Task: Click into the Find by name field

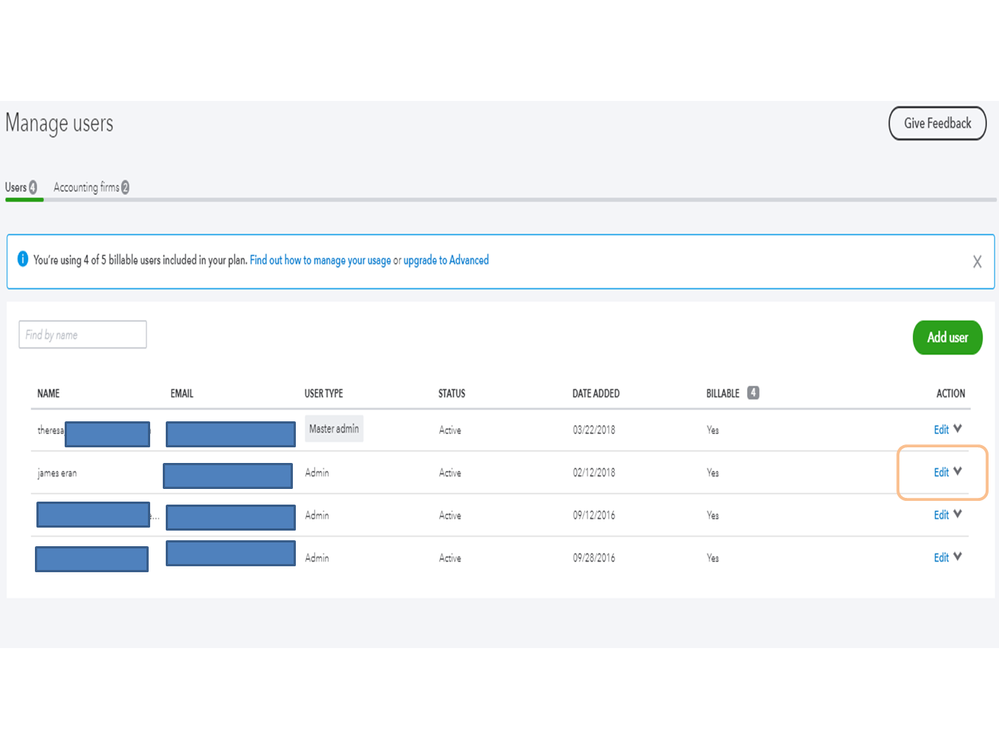Action: coord(83,335)
